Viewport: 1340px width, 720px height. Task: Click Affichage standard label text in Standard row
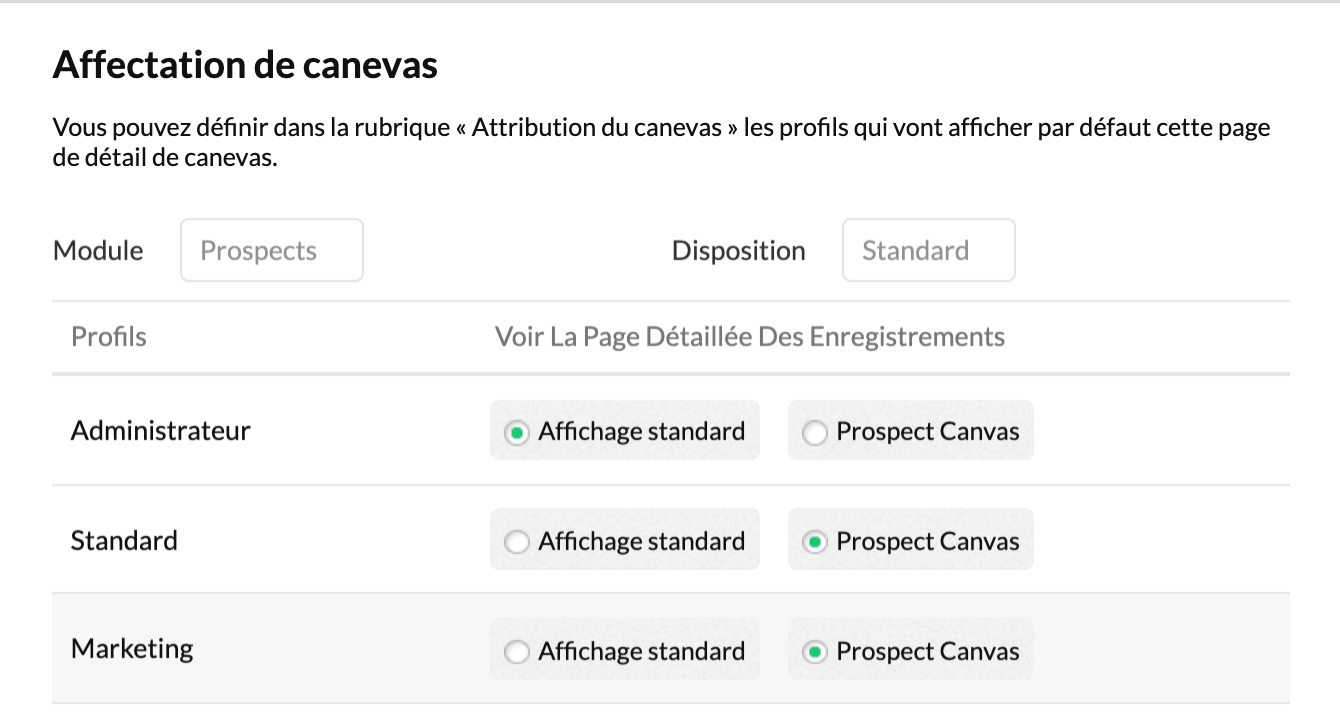pyautogui.click(x=641, y=542)
